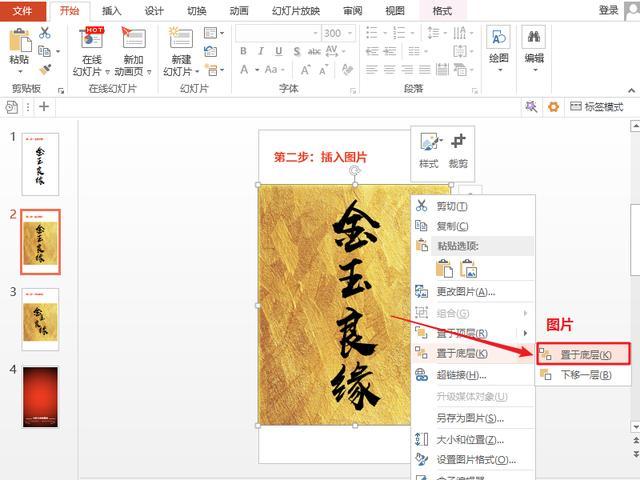Click the align right icon
The height and width of the screenshot is (480, 640).
click(x=407, y=70)
